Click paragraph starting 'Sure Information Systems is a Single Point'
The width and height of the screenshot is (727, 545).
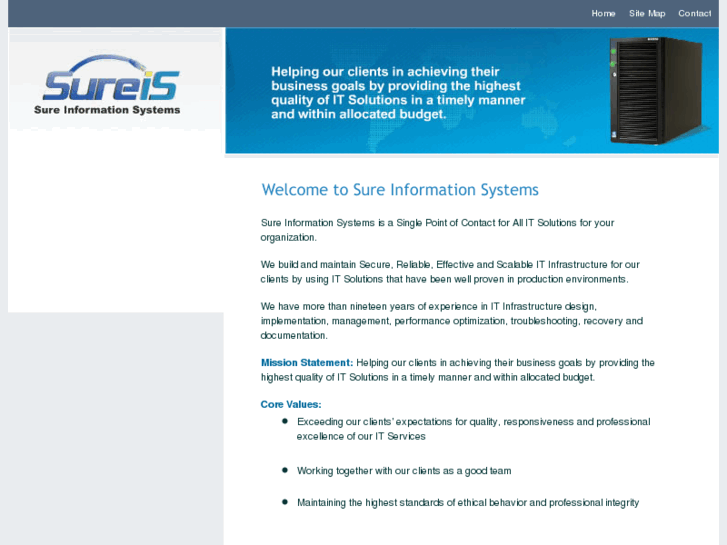[437, 230]
